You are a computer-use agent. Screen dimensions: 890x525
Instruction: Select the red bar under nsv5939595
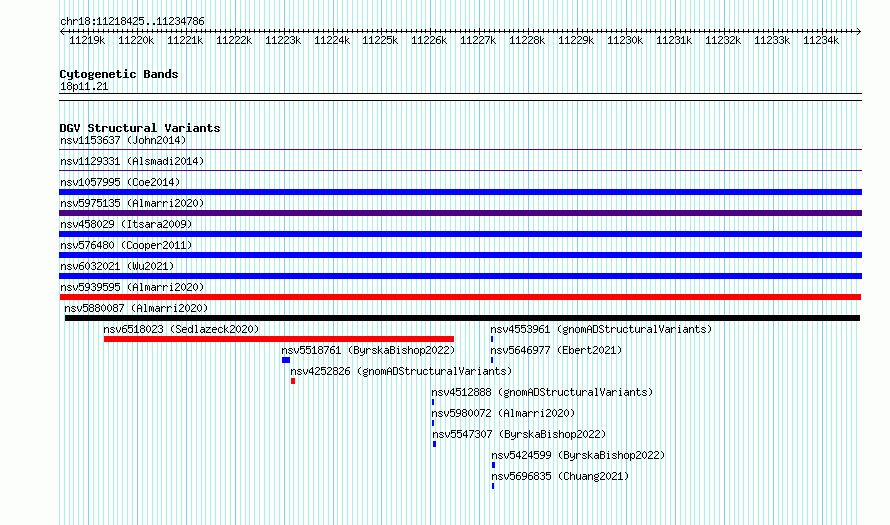click(x=460, y=297)
